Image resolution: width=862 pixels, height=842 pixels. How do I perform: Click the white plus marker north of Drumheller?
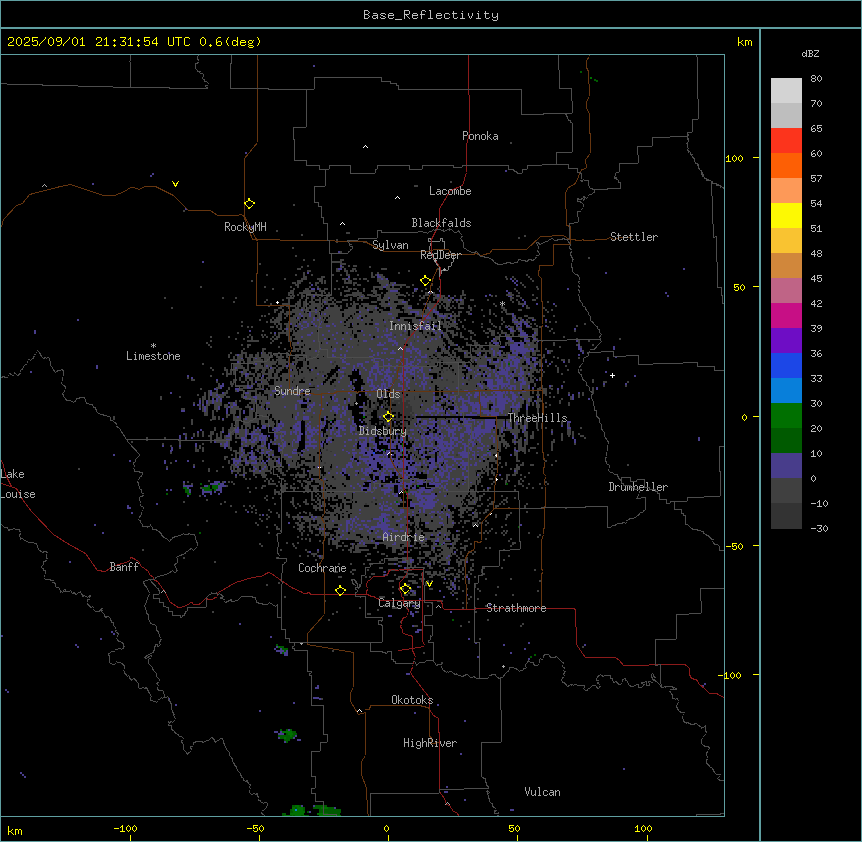coord(612,375)
